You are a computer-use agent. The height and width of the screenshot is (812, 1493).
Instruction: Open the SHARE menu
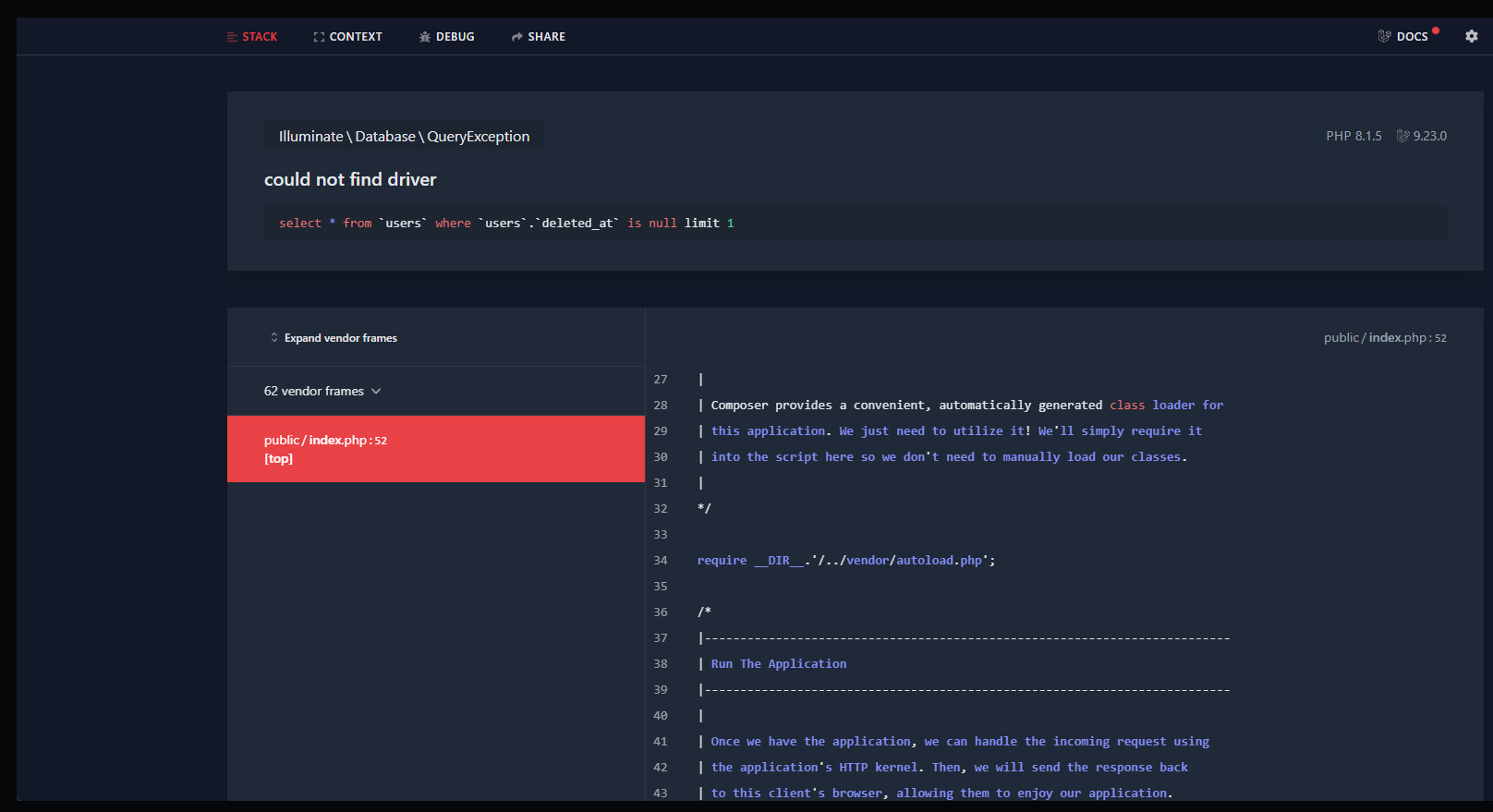coord(538,37)
